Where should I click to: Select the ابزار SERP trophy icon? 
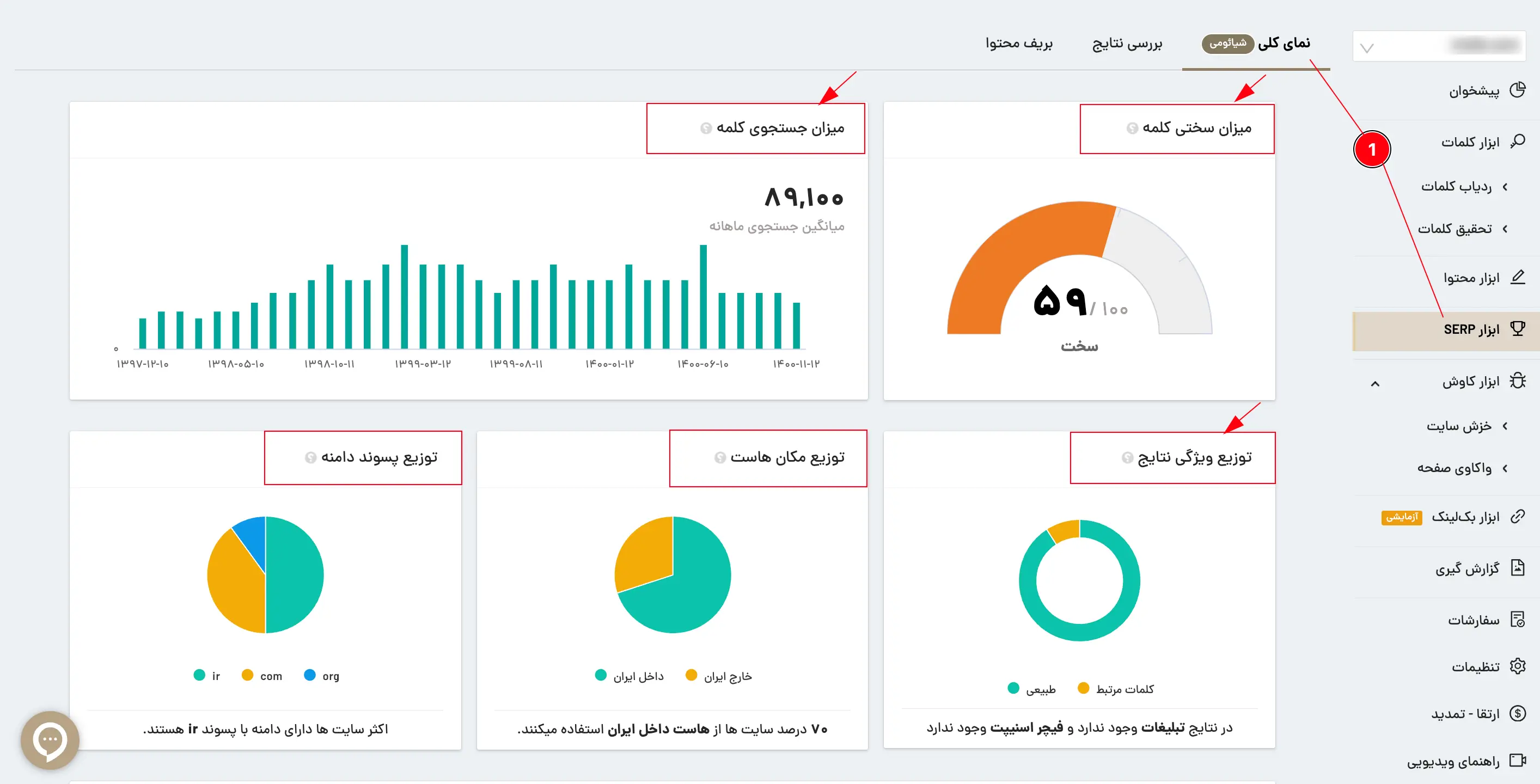[1517, 329]
